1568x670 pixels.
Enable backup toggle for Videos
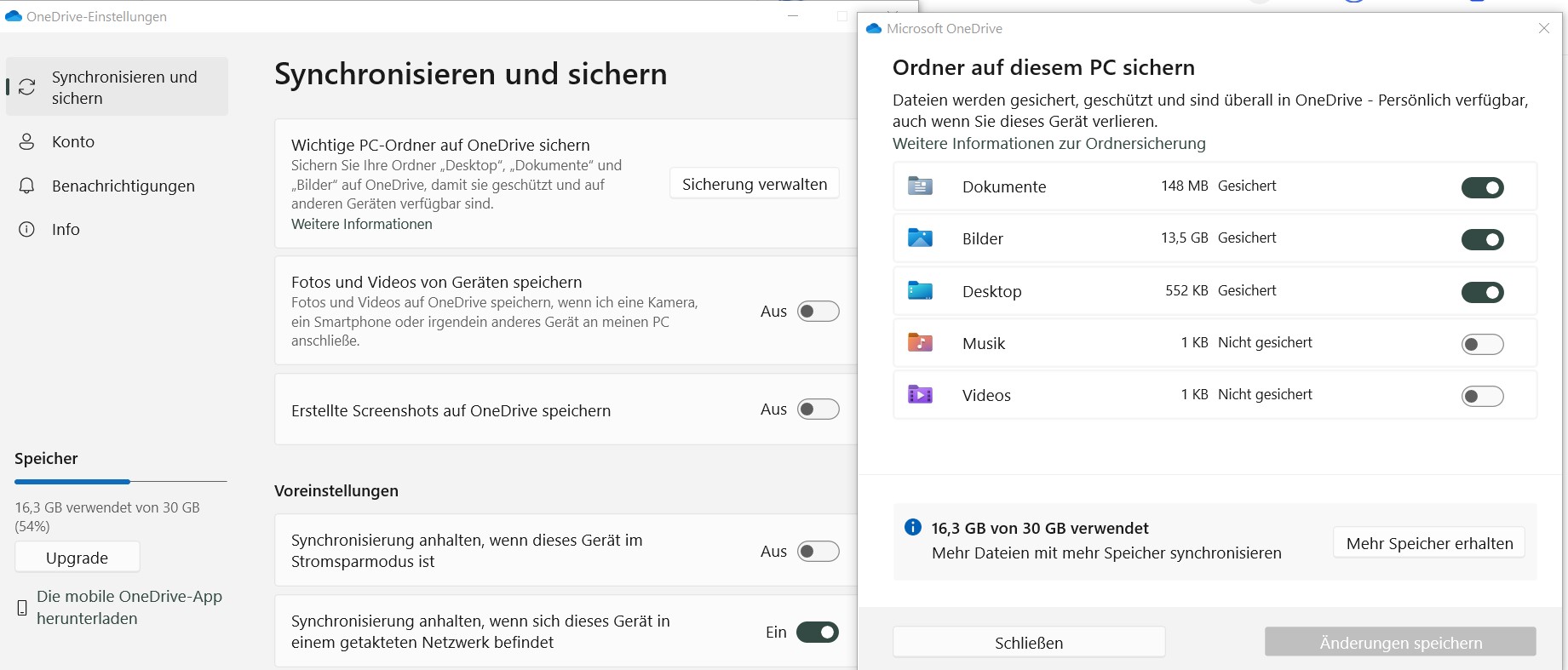click(1482, 396)
